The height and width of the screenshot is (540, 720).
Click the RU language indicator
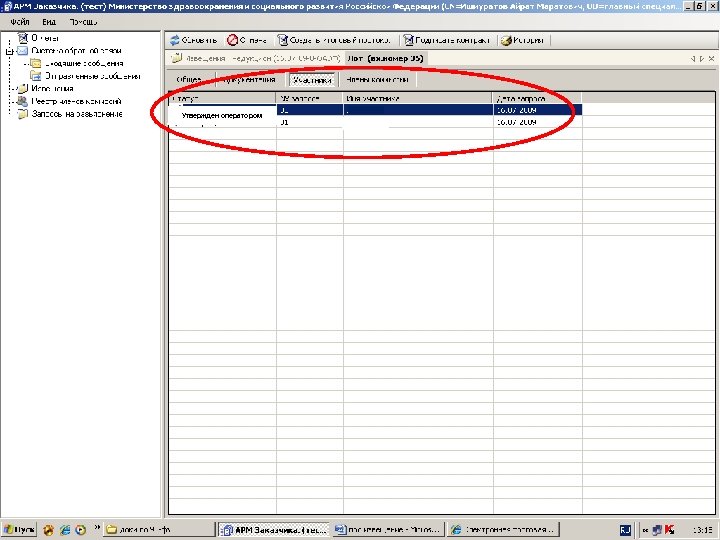point(625,530)
